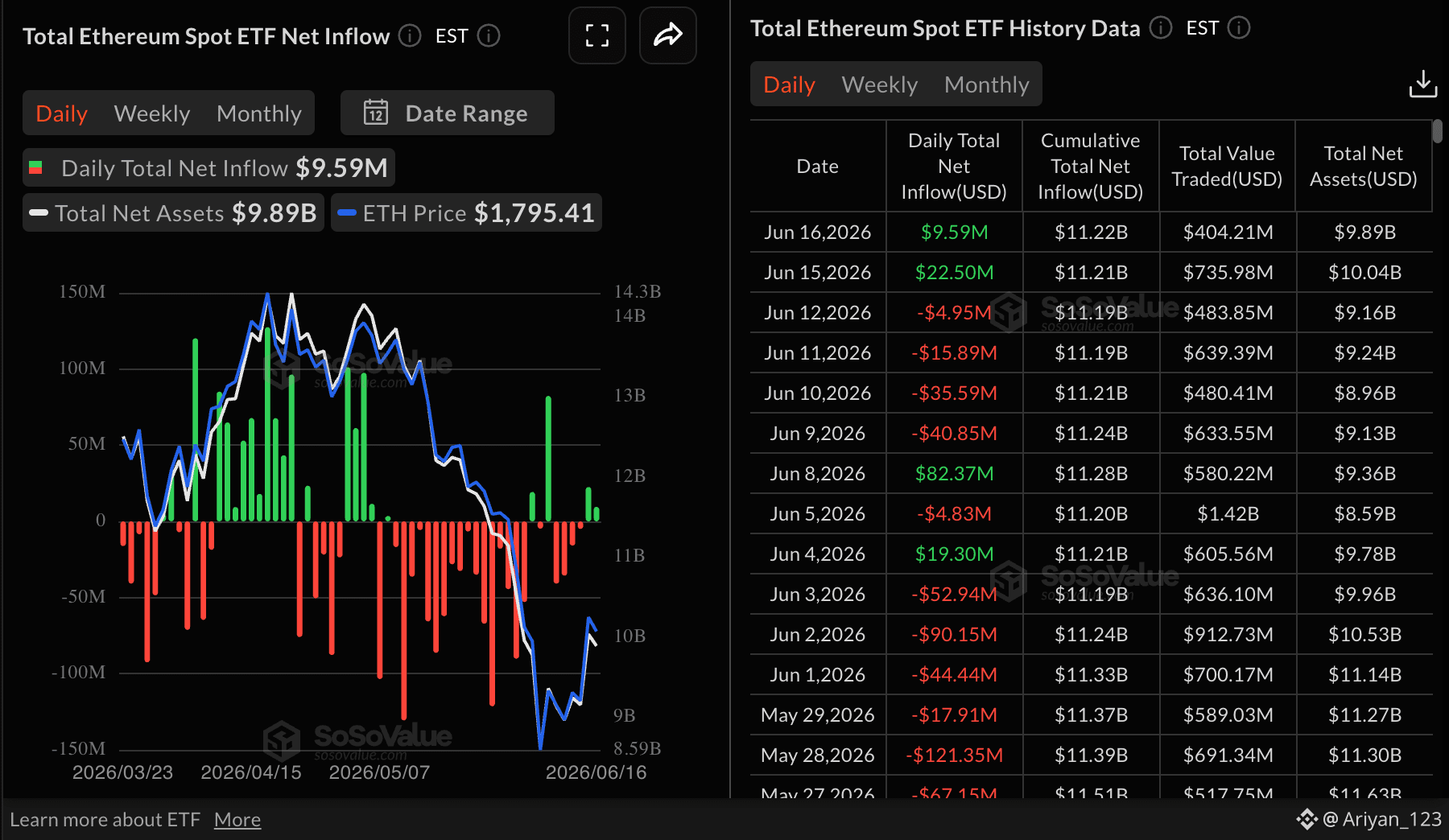Click the @Ariyan_123 author handle
Image resolution: width=1449 pixels, height=840 pixels.
click(1382, 819)
